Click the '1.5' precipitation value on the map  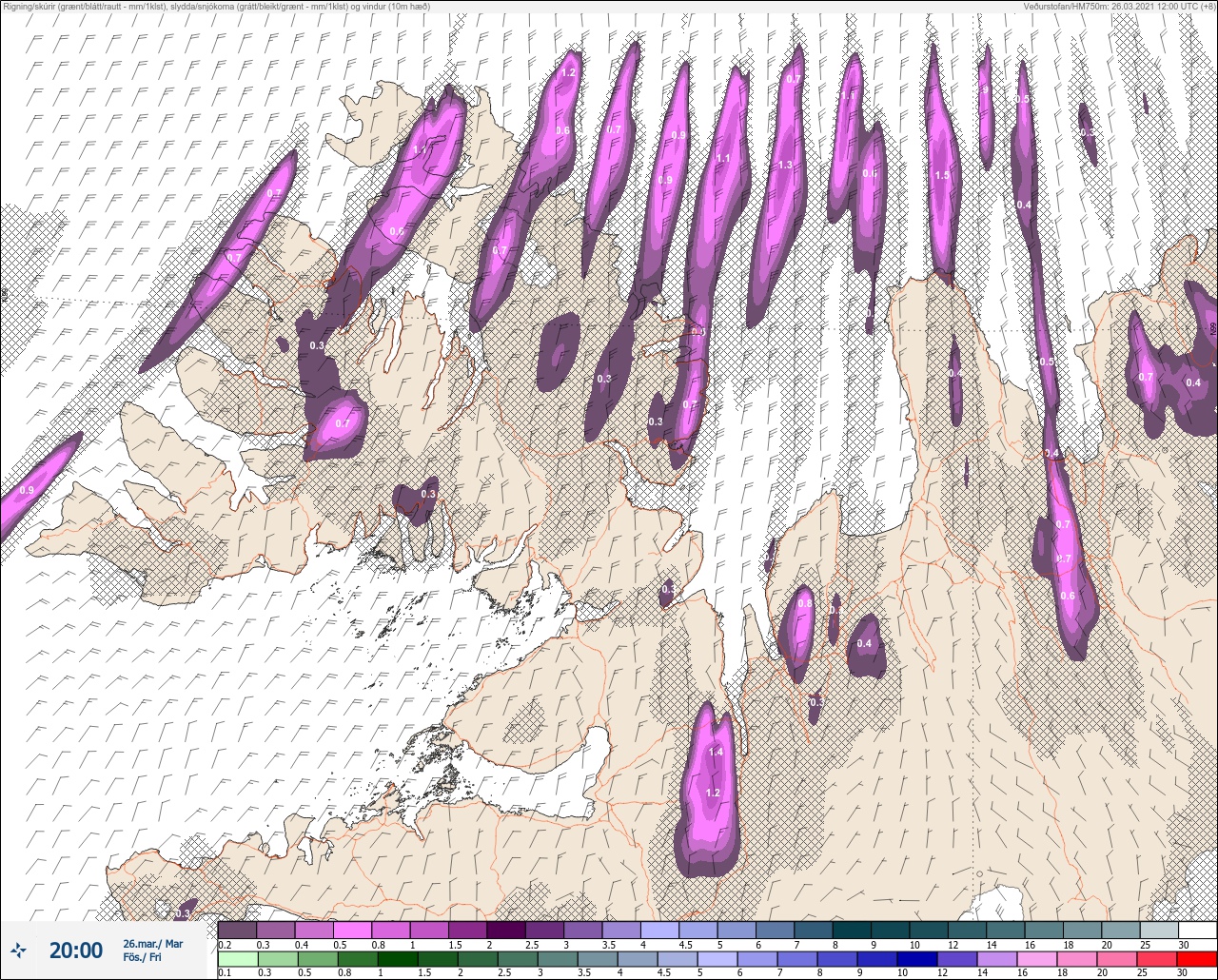(942, 175)
